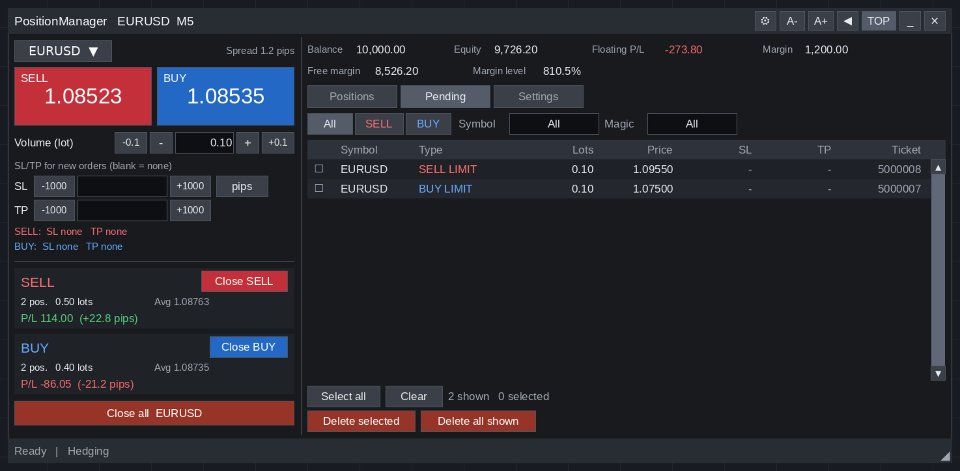
Task: Click the Equity value 9,726.20
Action: (x=516, y=50)
